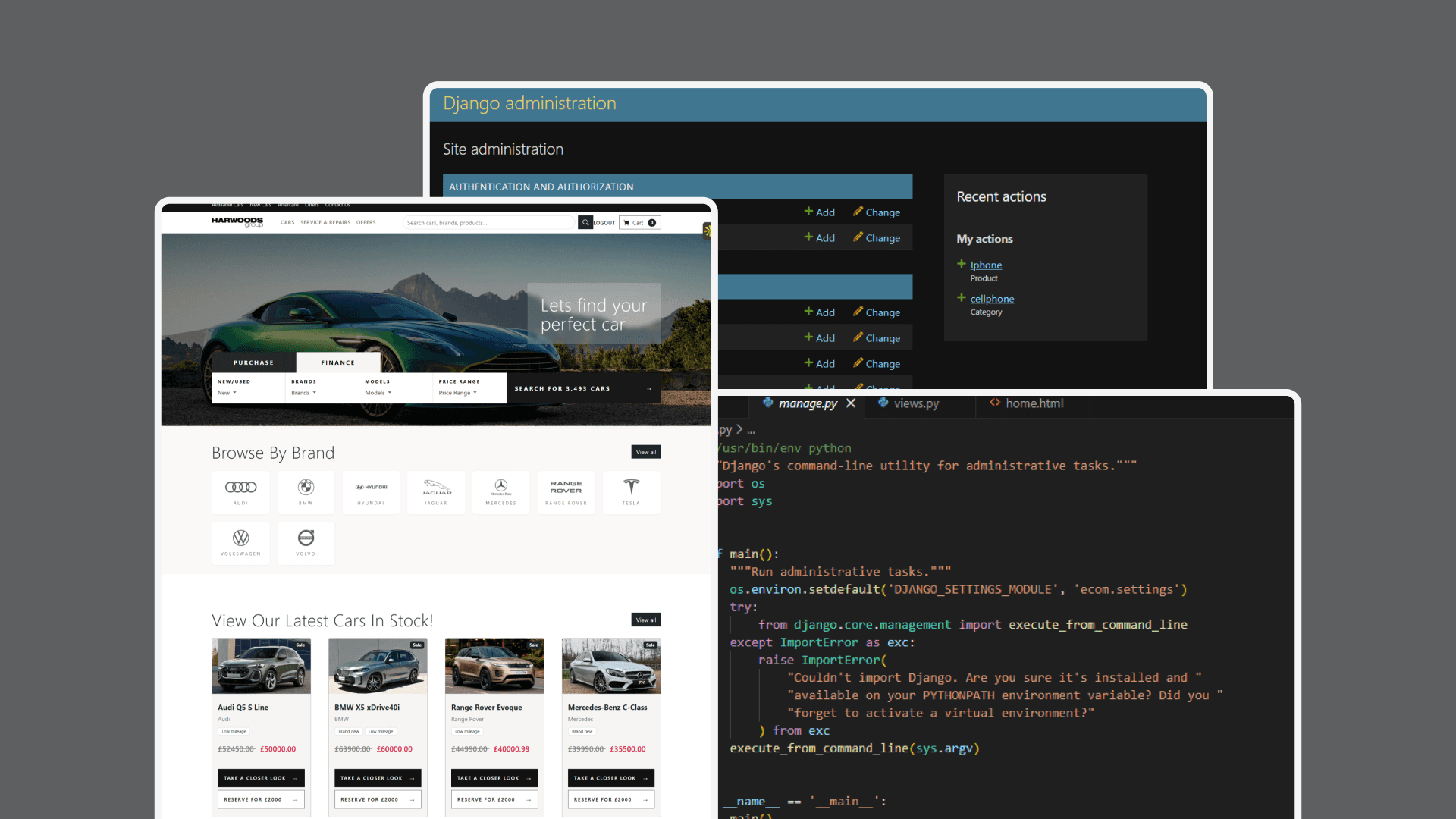Click the search cars input field
The image size is (1456, 819).
pos(489,223)
